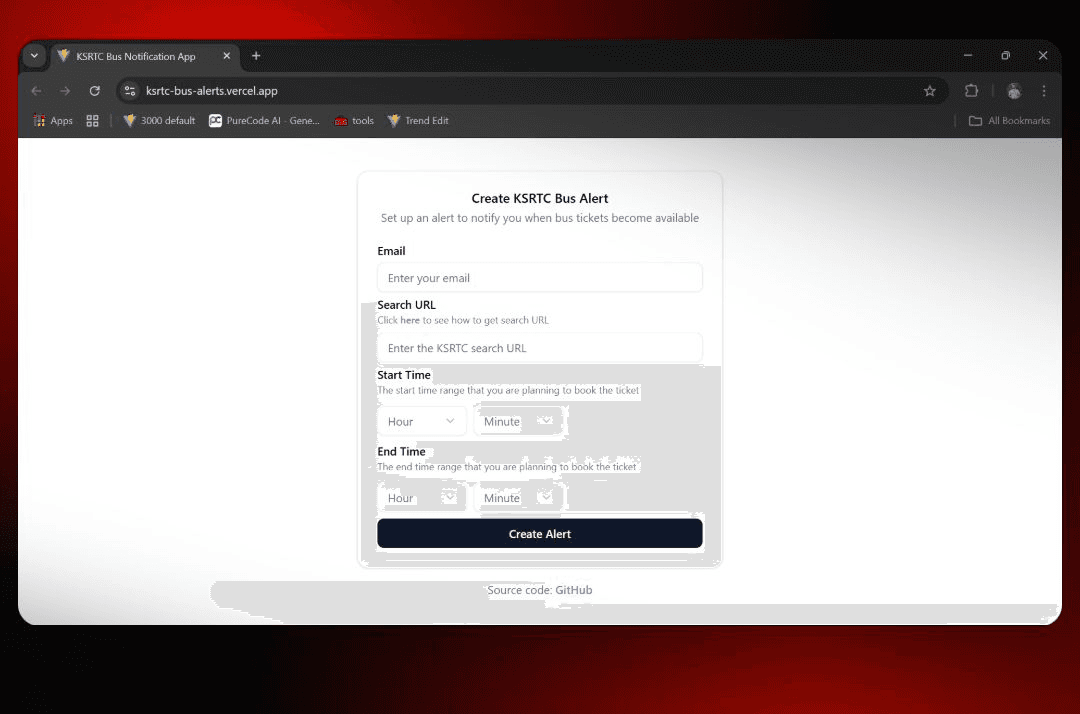Open the Chrome profile avatar
Screen dimensions: 1080x714
1014,91
